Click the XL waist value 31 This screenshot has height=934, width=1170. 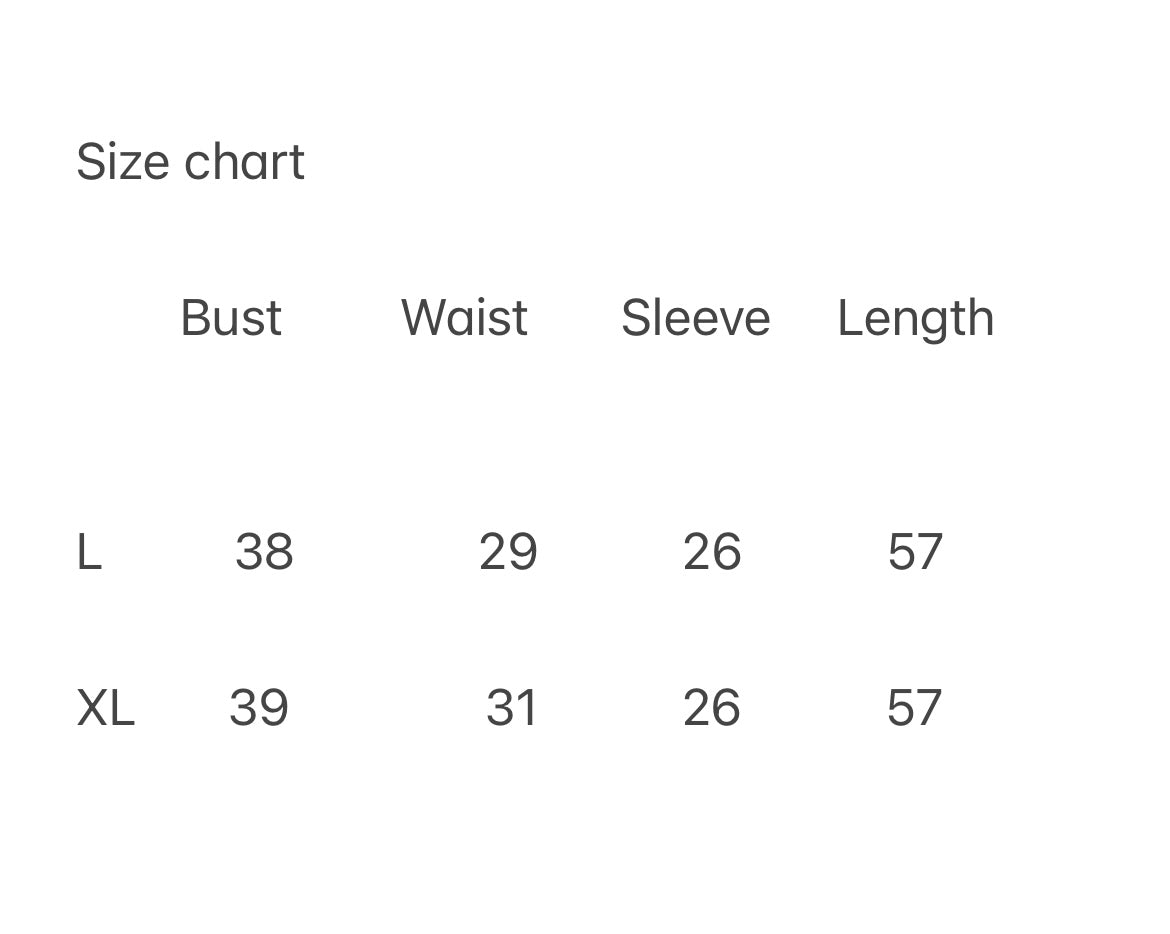click(511, 709)
